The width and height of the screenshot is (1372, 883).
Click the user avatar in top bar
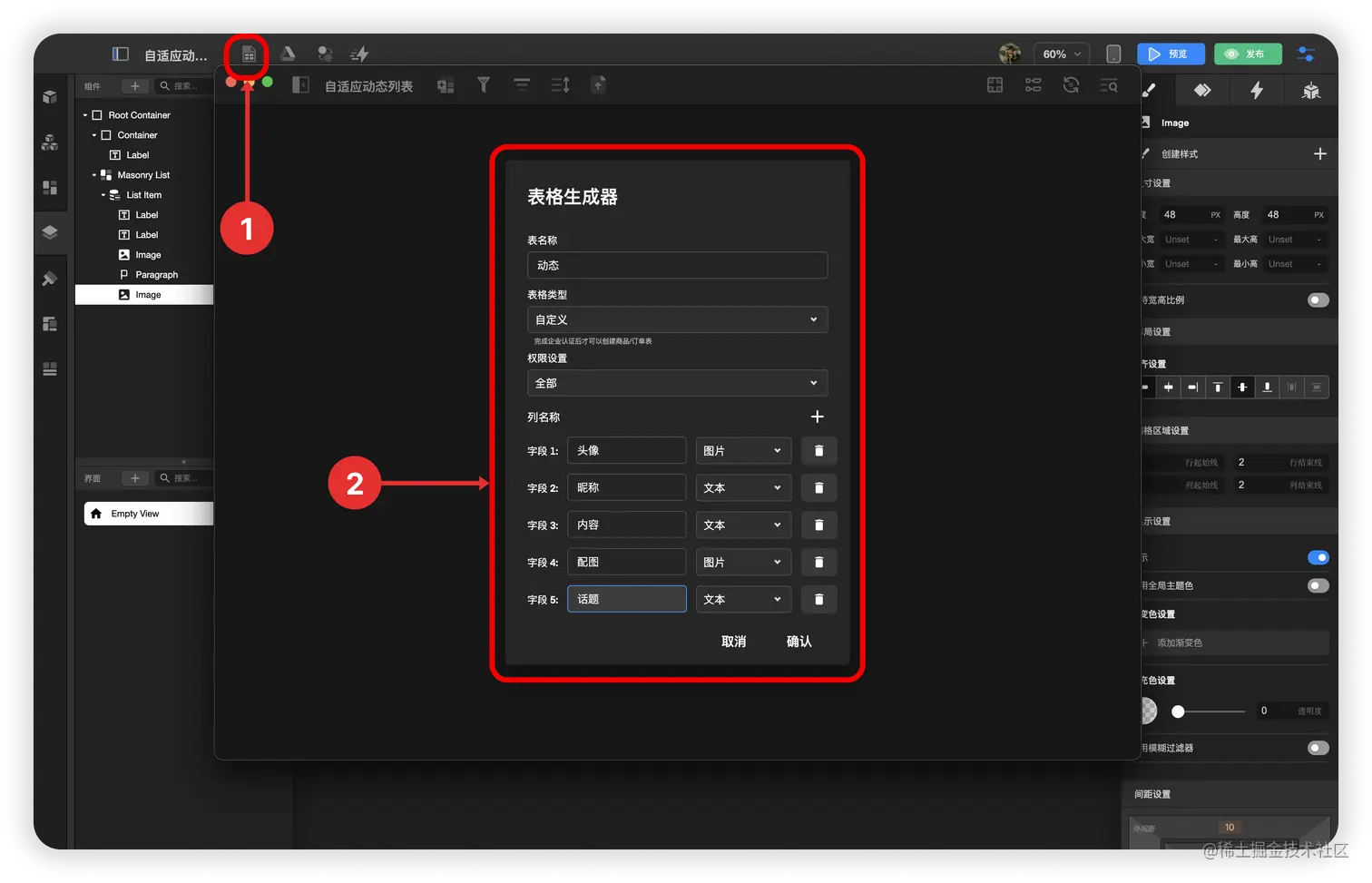[1010, 54]
